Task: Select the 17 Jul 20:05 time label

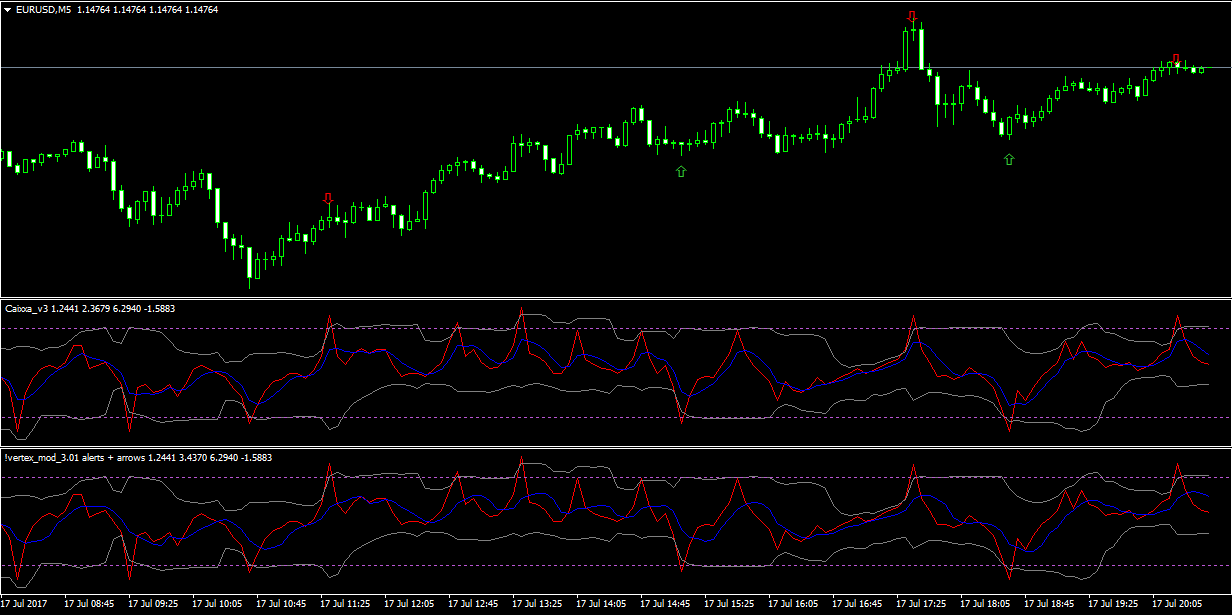Action: [1177, 604]
